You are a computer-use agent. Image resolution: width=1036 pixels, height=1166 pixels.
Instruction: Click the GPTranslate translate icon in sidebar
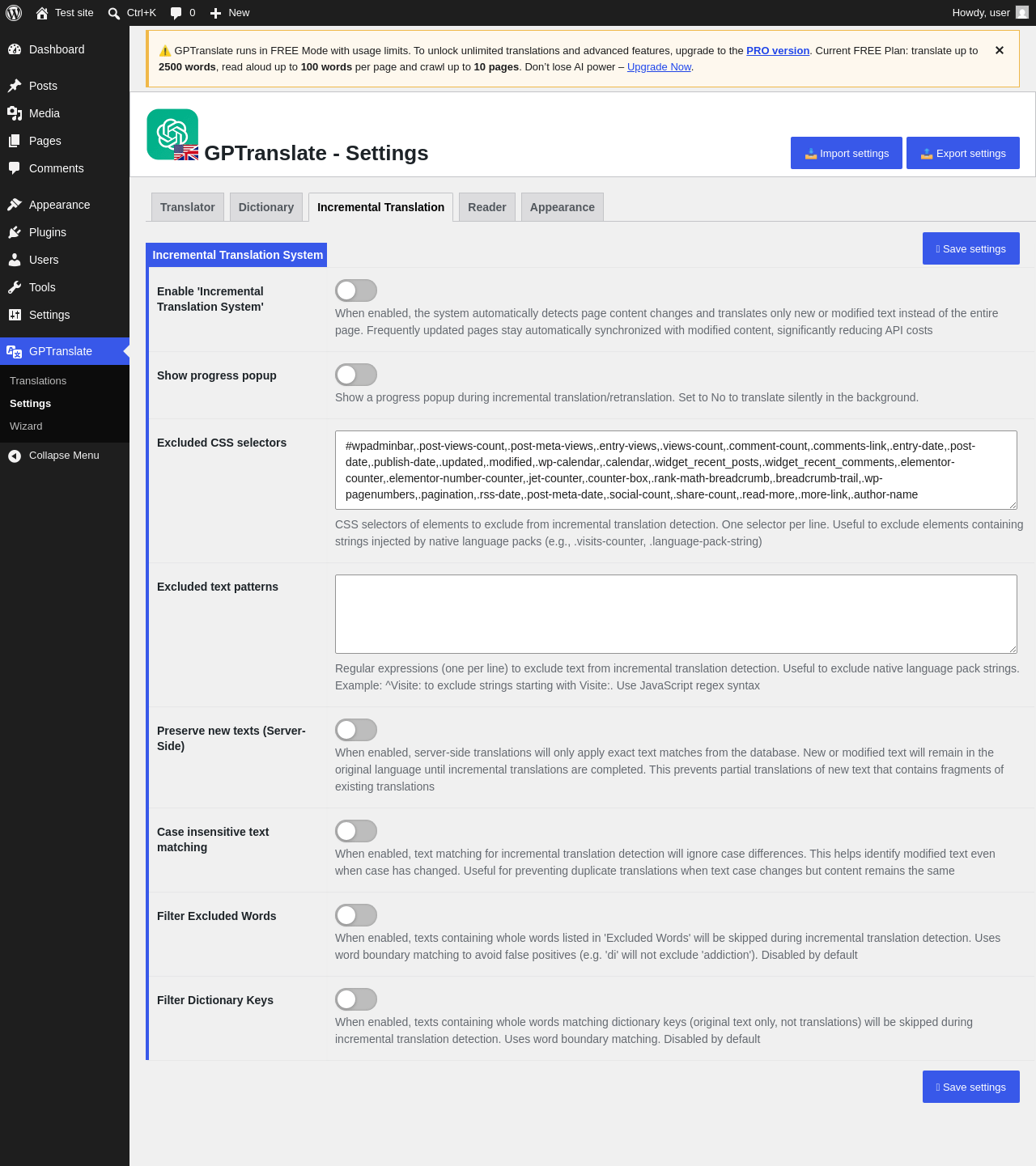(15, 351)
